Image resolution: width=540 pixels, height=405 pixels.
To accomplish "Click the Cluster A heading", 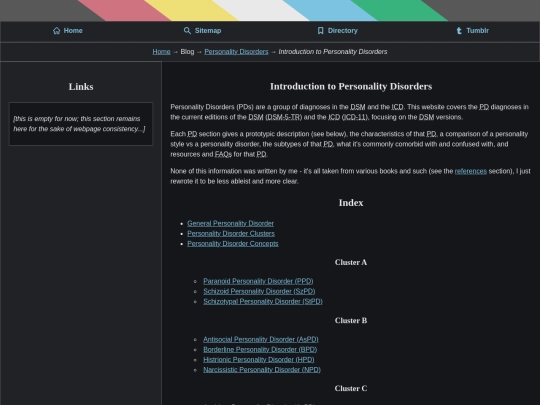I will 351,262.
